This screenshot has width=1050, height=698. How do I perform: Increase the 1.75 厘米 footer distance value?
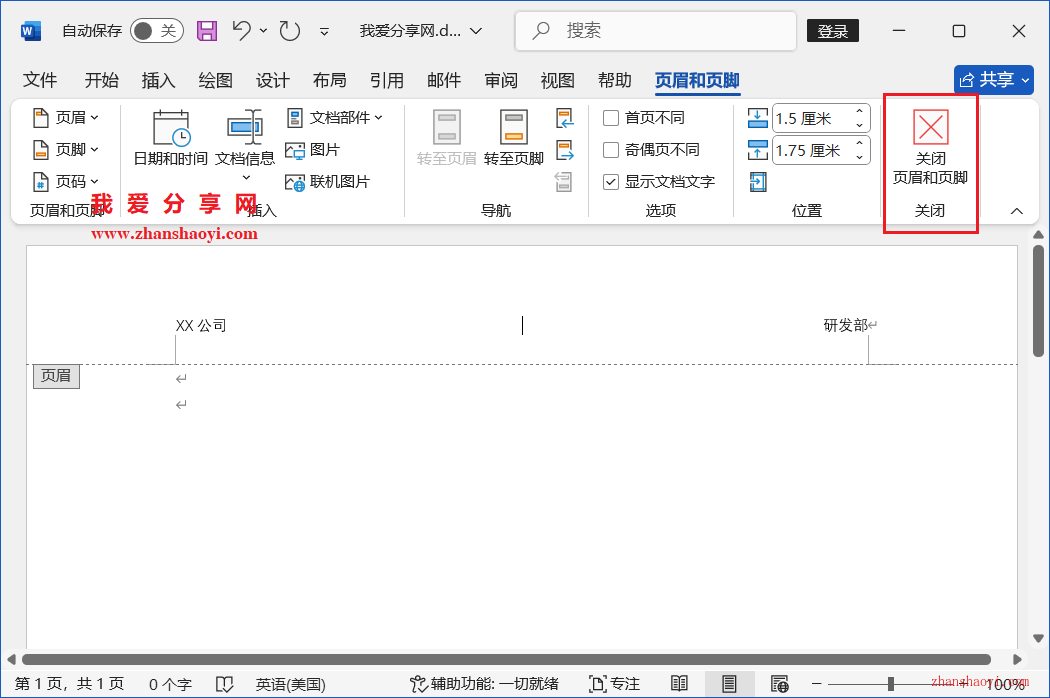click(x=859, y=143)
